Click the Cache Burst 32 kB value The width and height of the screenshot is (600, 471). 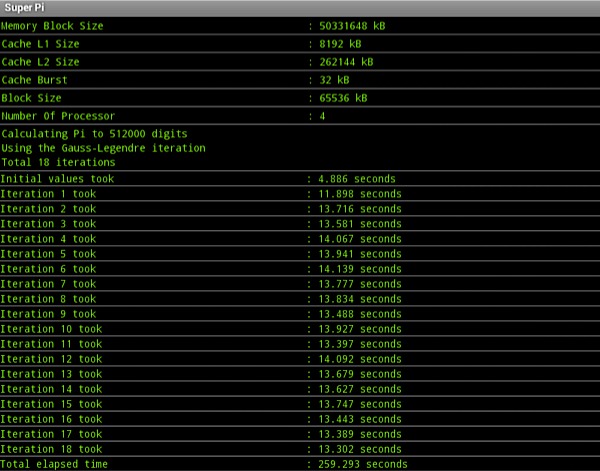[x=334, y=80]
